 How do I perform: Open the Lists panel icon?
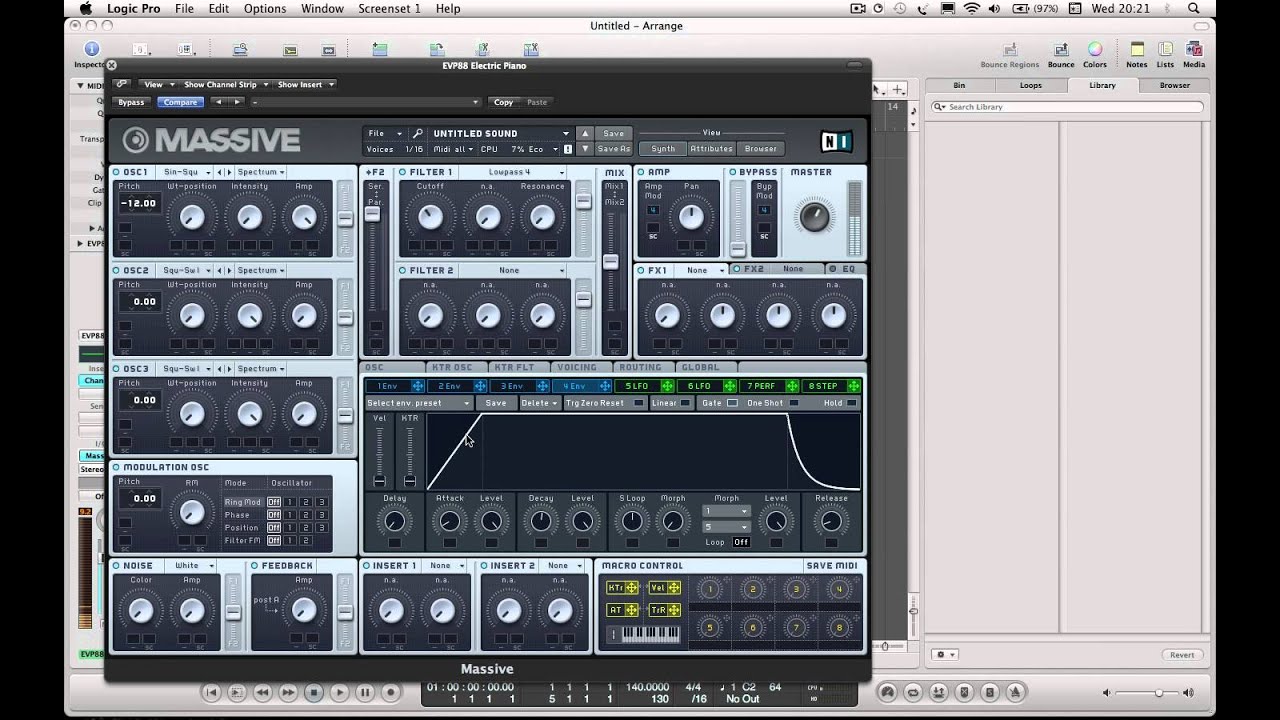[1165, 49]
